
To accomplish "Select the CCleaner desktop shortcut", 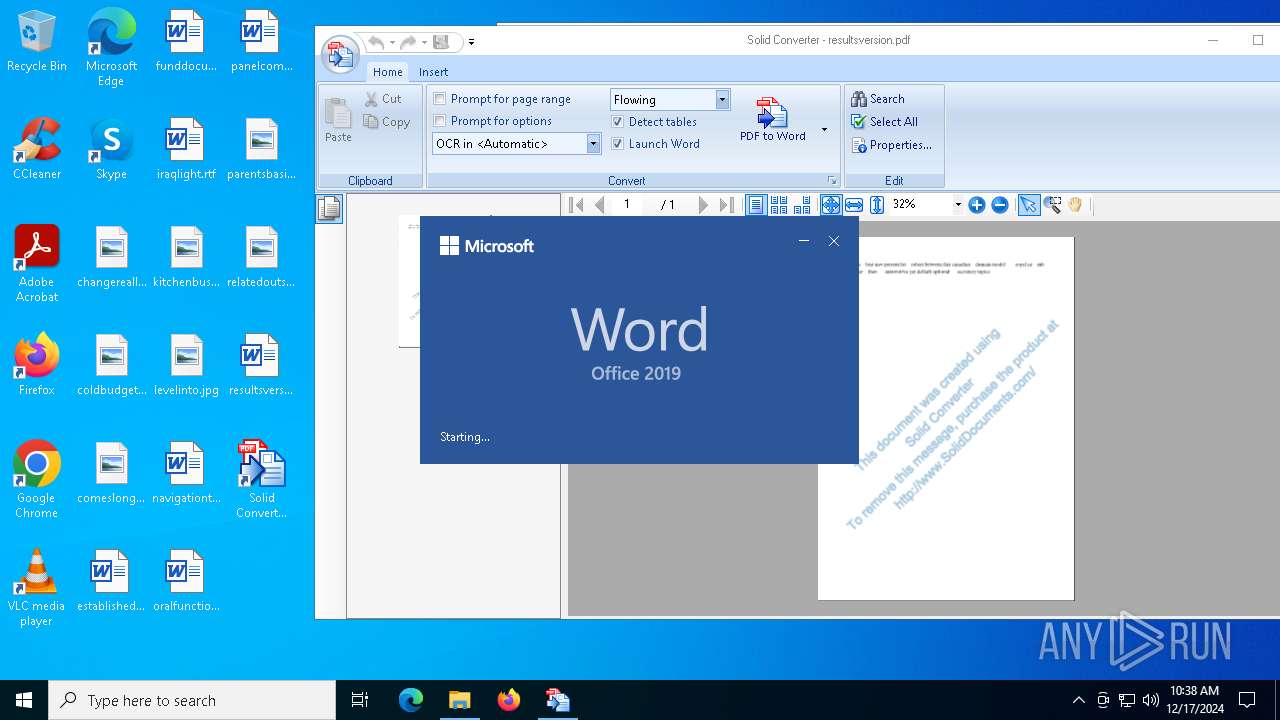I will click(x=37, y=150).
